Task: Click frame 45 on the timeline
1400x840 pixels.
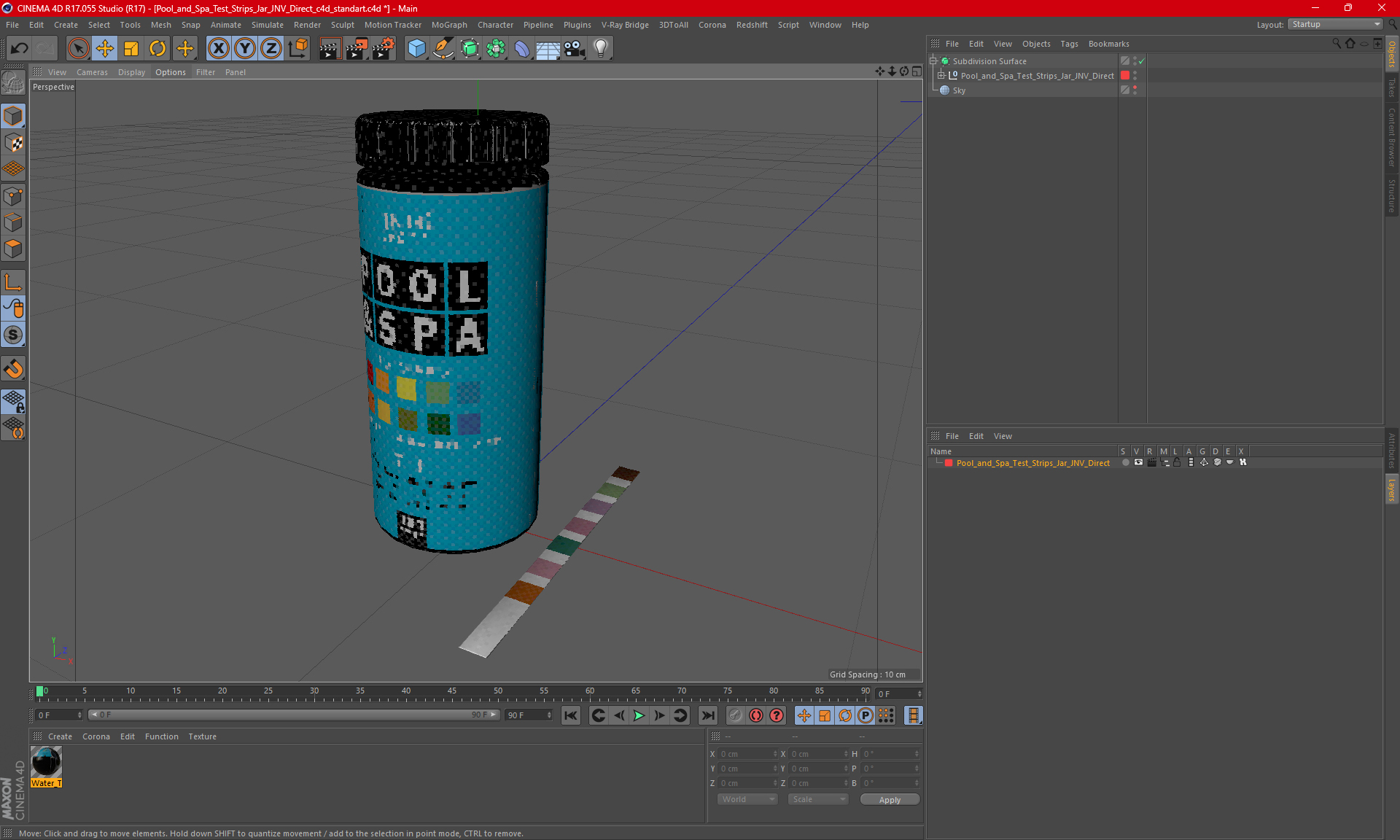Action: coord(452,693)
